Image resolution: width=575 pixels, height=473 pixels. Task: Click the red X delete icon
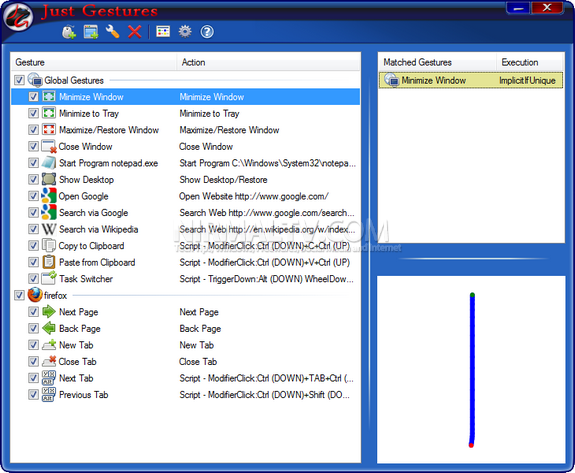pyautogui.click(x=135, y=32)
